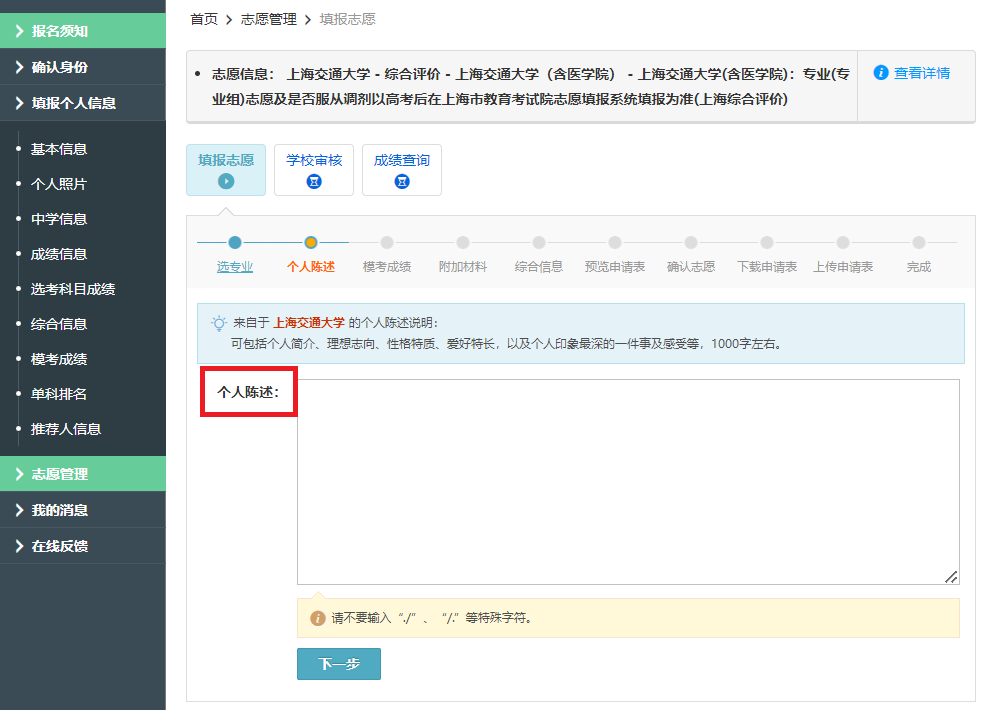984x710 pixels.
Task: Click the text area resize handle
Action: coord(951,577)
